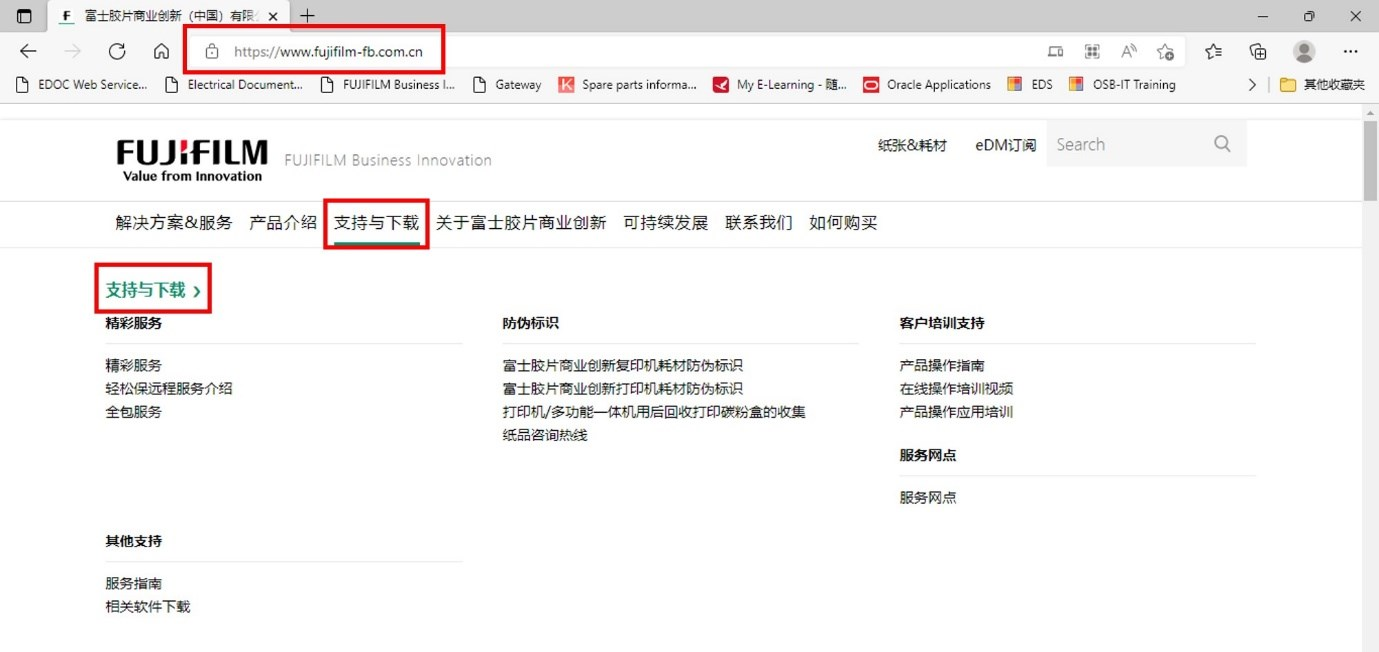This screenshot has height=652, width=1379.
Task: Open Oracle Applications bookmark
Action: pyautogui.click(x=927, y=85)
